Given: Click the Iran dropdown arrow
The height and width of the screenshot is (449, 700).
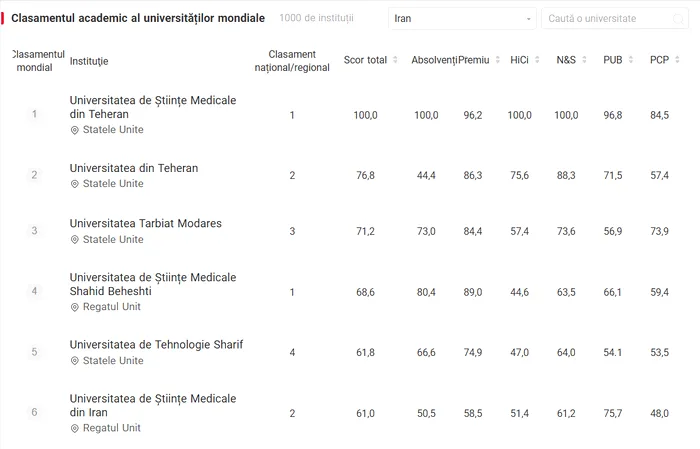Looking at the screenshot, I should 529,19.
